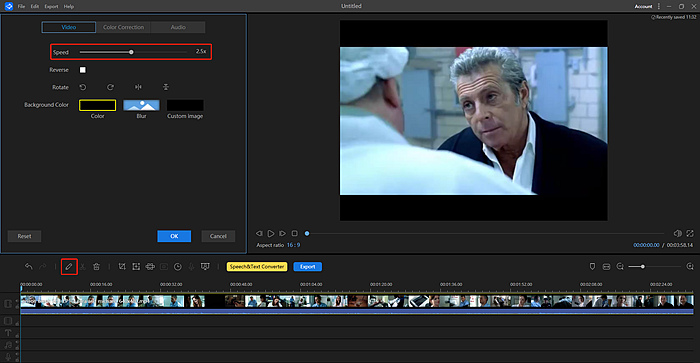Click the preview progress bar handle
Viewport: 700px width, 363px height.
[x=307, y=234]
